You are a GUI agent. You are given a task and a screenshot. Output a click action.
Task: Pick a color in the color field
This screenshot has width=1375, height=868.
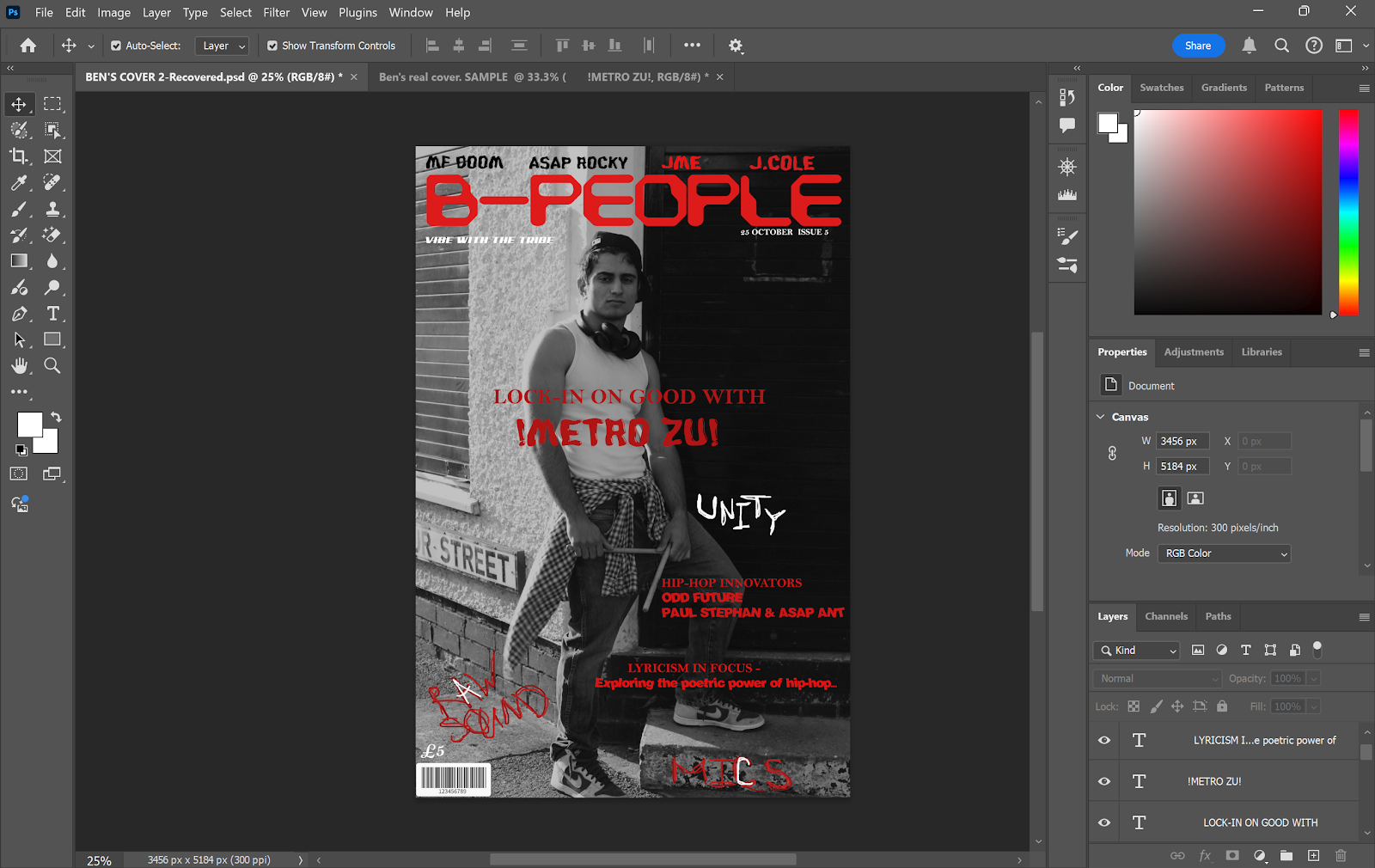(1227, 212)
